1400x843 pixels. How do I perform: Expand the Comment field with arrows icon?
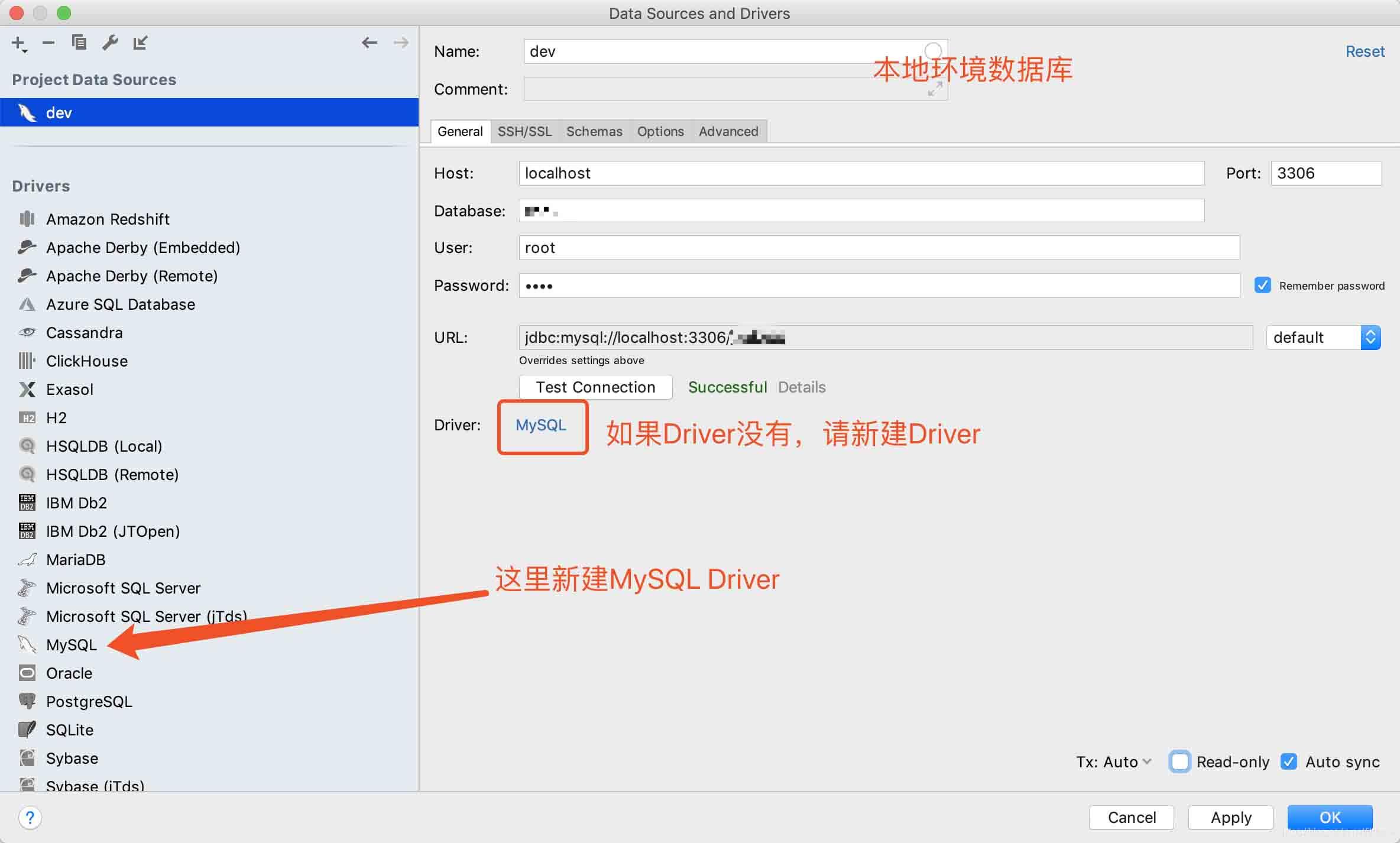click(x=935, y=89)
